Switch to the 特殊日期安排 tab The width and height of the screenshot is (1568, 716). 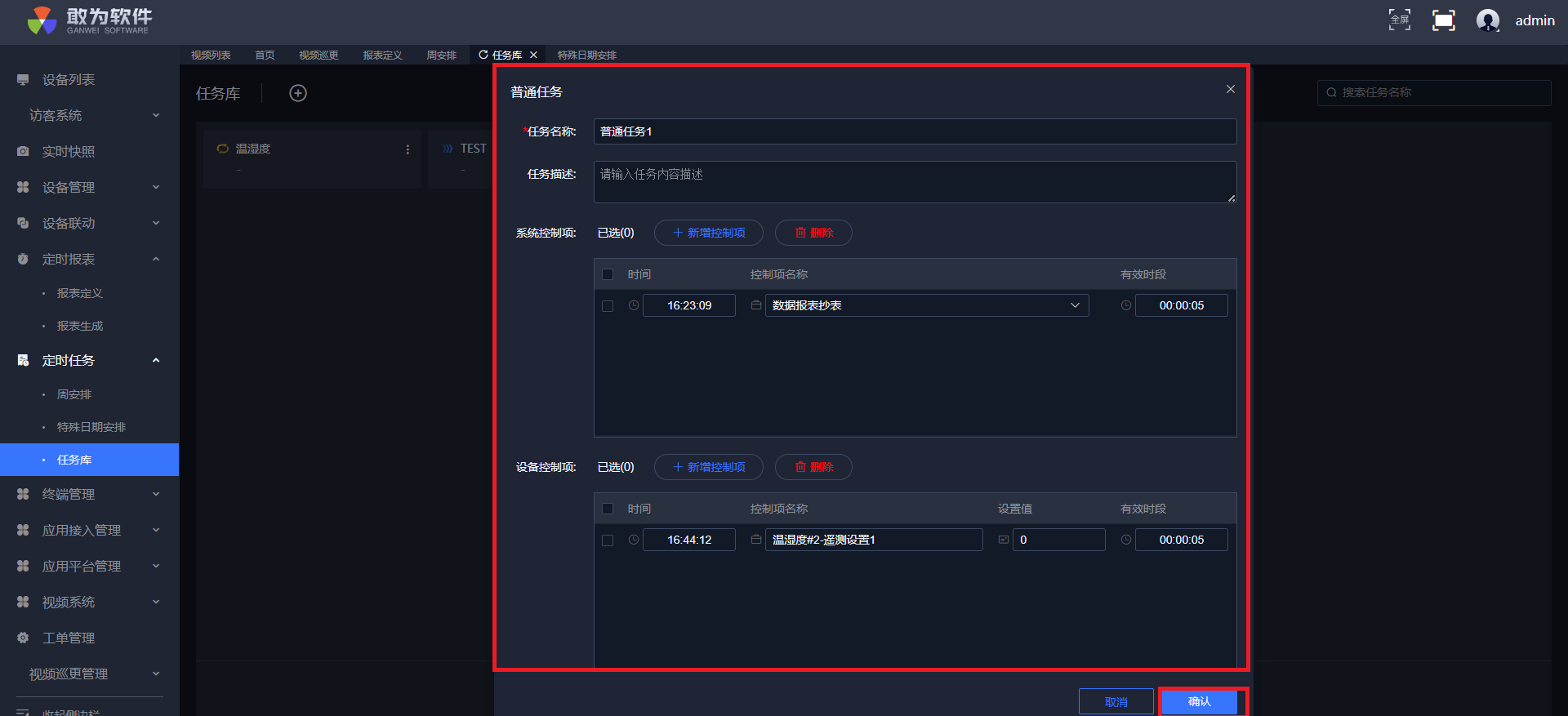point(586,55)
